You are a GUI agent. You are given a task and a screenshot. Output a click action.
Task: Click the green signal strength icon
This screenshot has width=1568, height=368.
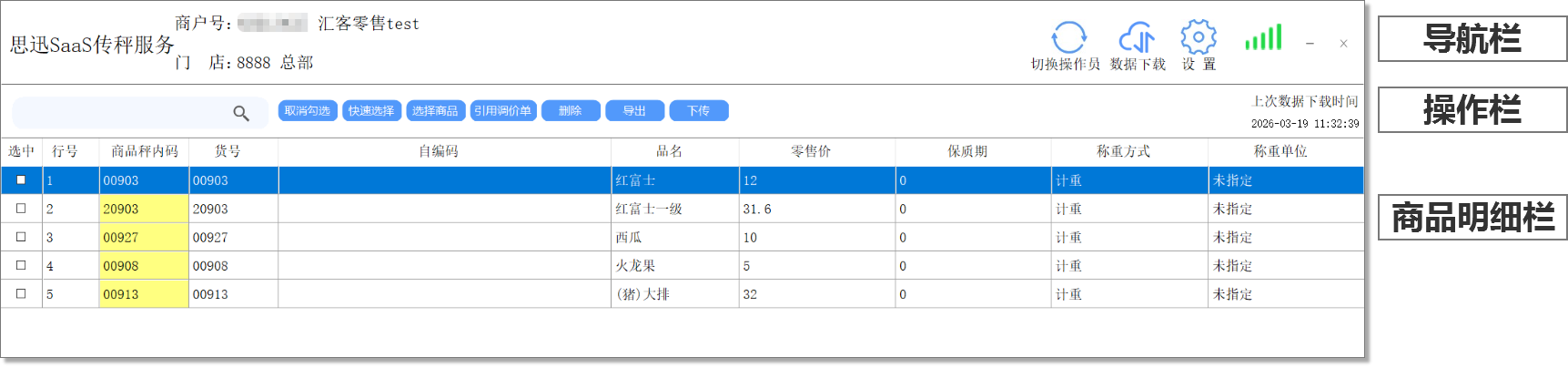point(1263,38)
